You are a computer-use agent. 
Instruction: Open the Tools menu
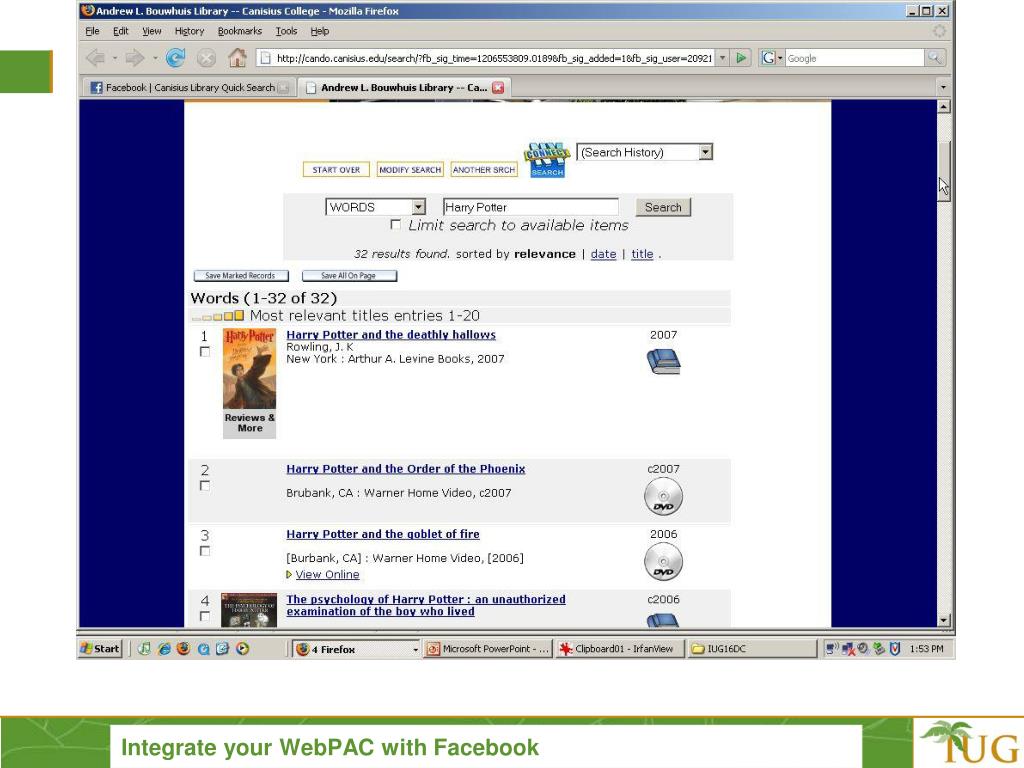pos(286,31)
